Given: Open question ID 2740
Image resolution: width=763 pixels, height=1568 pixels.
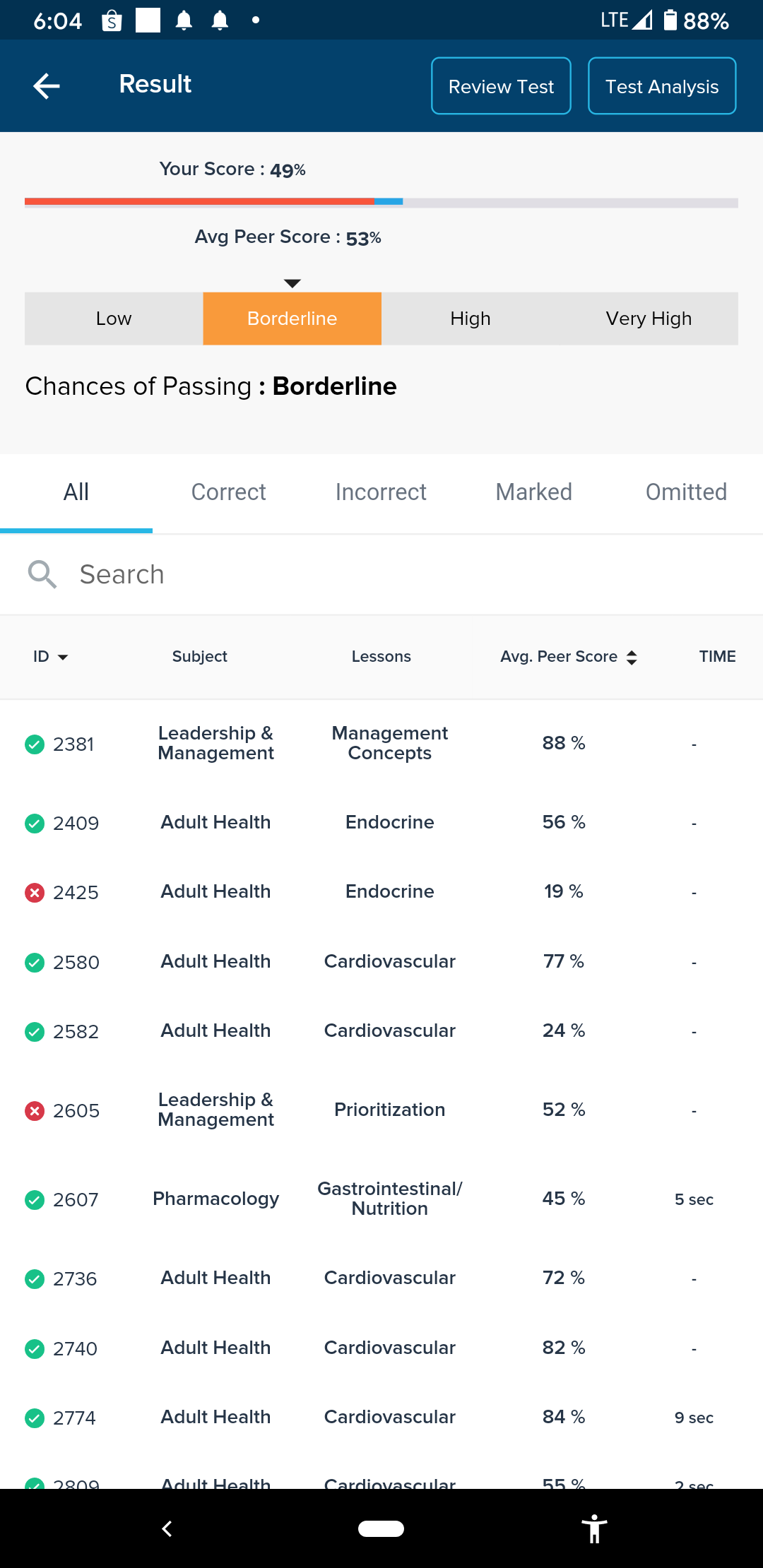Looking at the screenshot, I should coord(75,1349).
